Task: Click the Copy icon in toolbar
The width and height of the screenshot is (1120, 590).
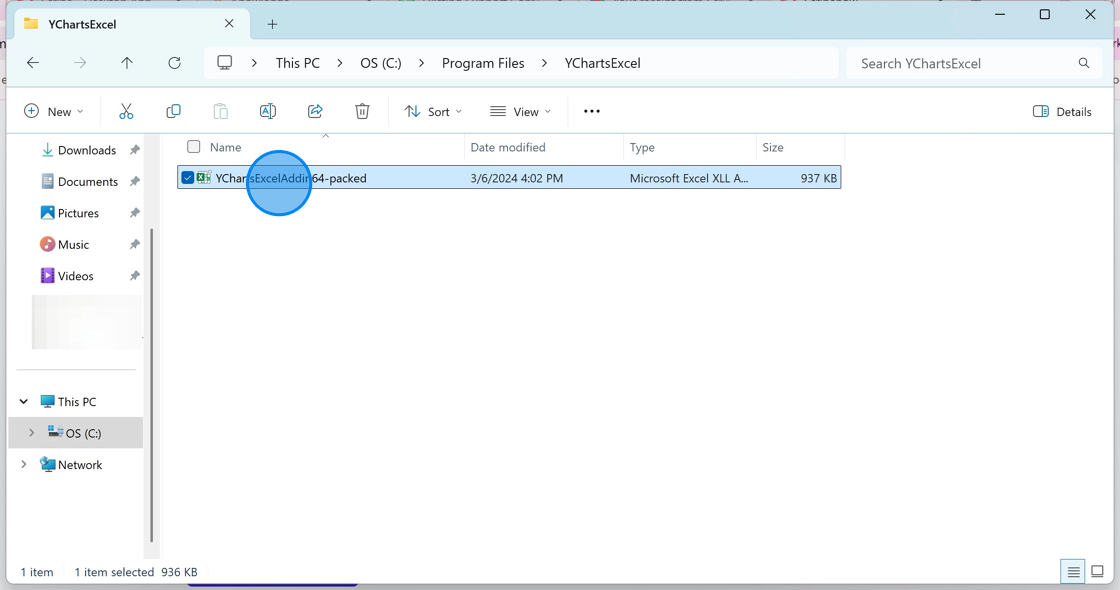Action: coord(173,111)
